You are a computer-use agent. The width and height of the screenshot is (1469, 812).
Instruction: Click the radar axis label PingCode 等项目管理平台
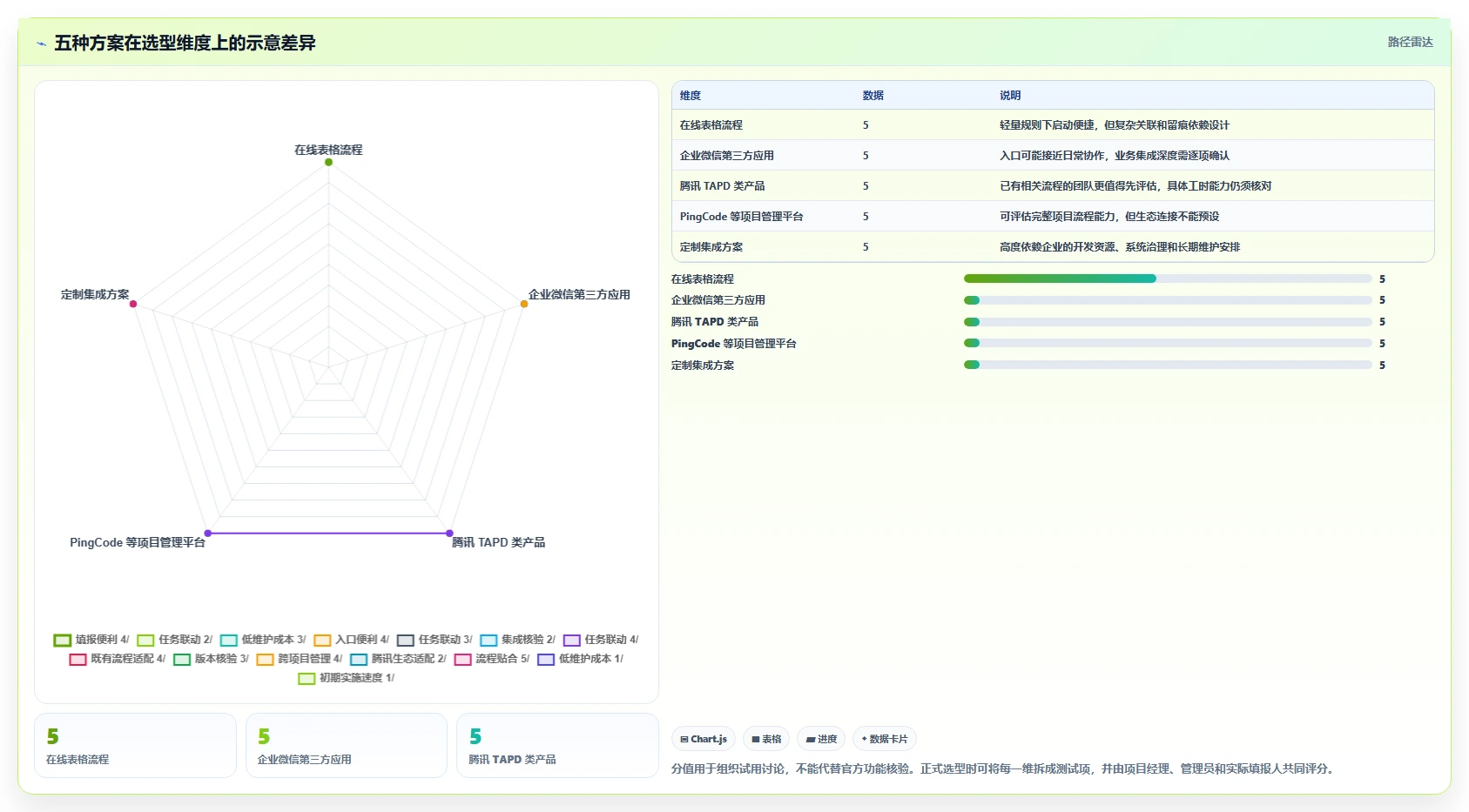tap(138, 542)
